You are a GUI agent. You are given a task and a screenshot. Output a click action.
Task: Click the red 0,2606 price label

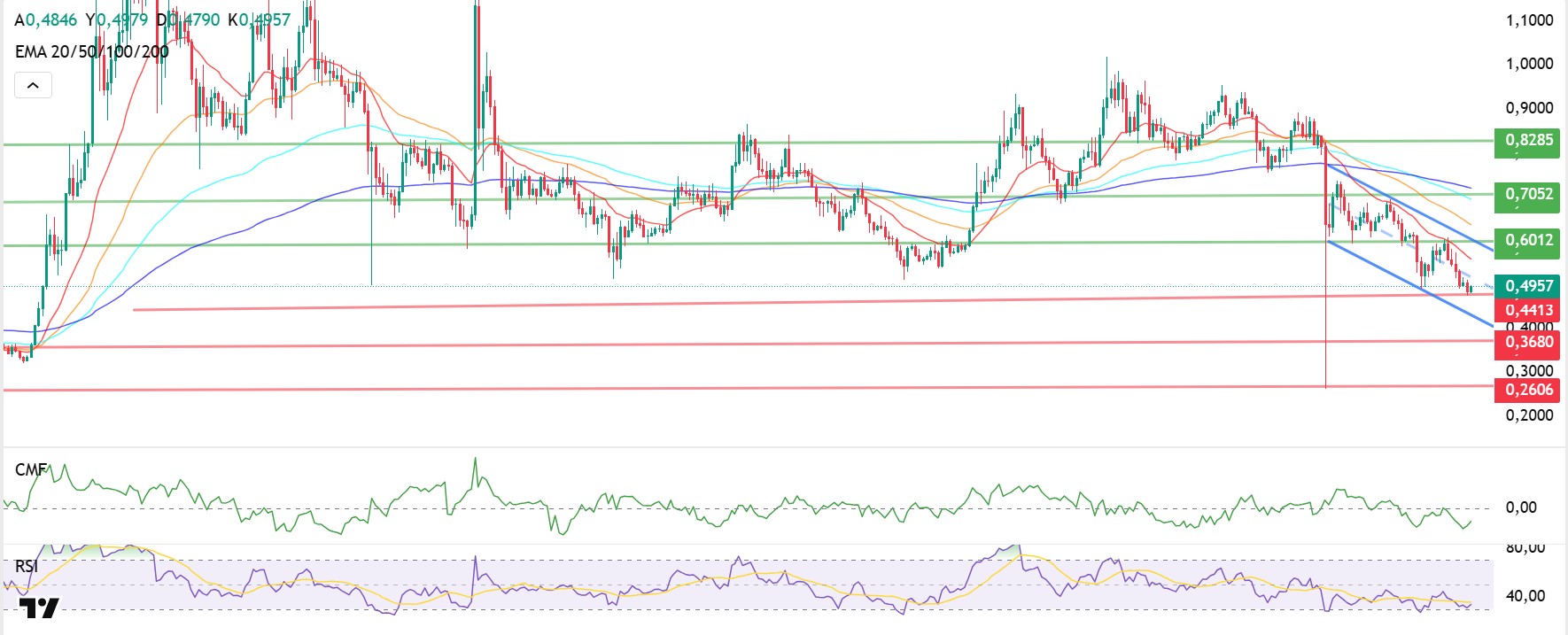pyautogui.click(x=1526, y=390)
